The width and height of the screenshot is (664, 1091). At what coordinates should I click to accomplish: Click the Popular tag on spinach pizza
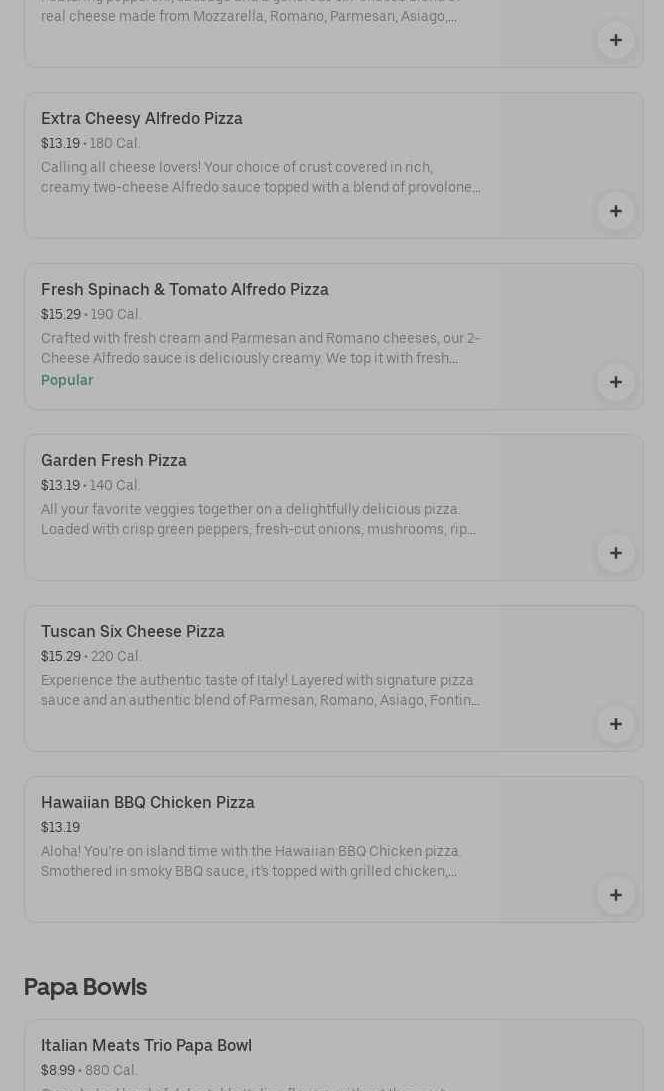tap(67, 380)
